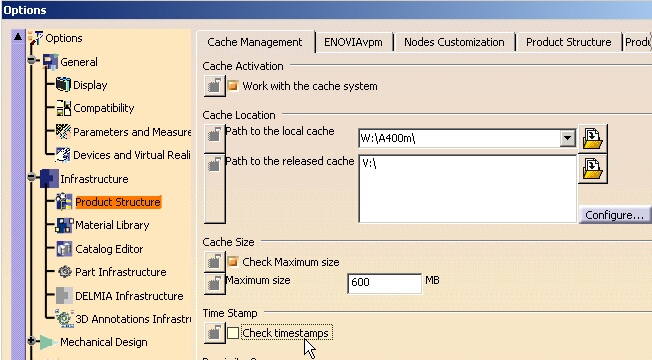Select Compatibility in the options tree

(x=104, y=108)
